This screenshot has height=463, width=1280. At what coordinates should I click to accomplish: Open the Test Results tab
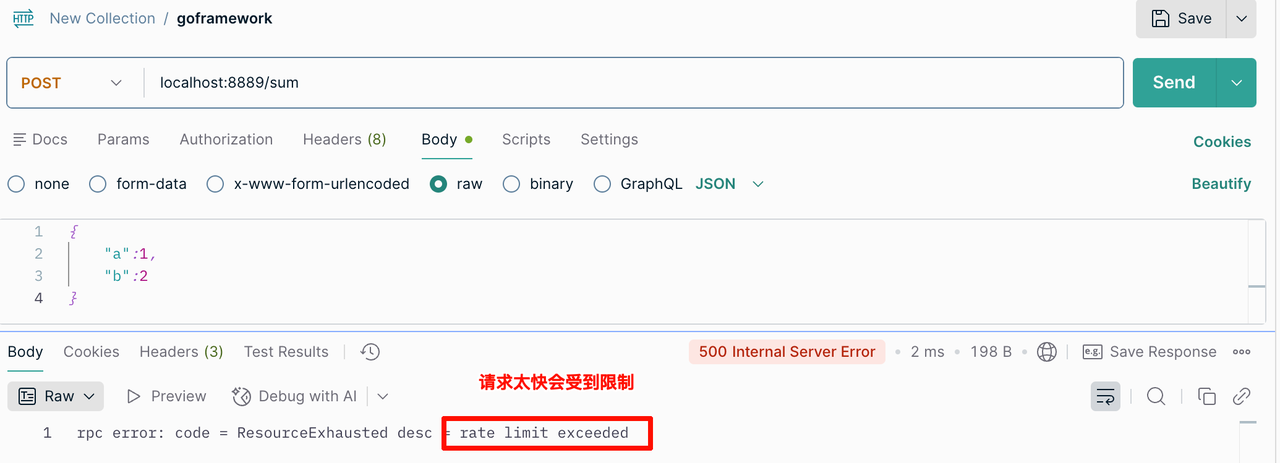point(286,351)
